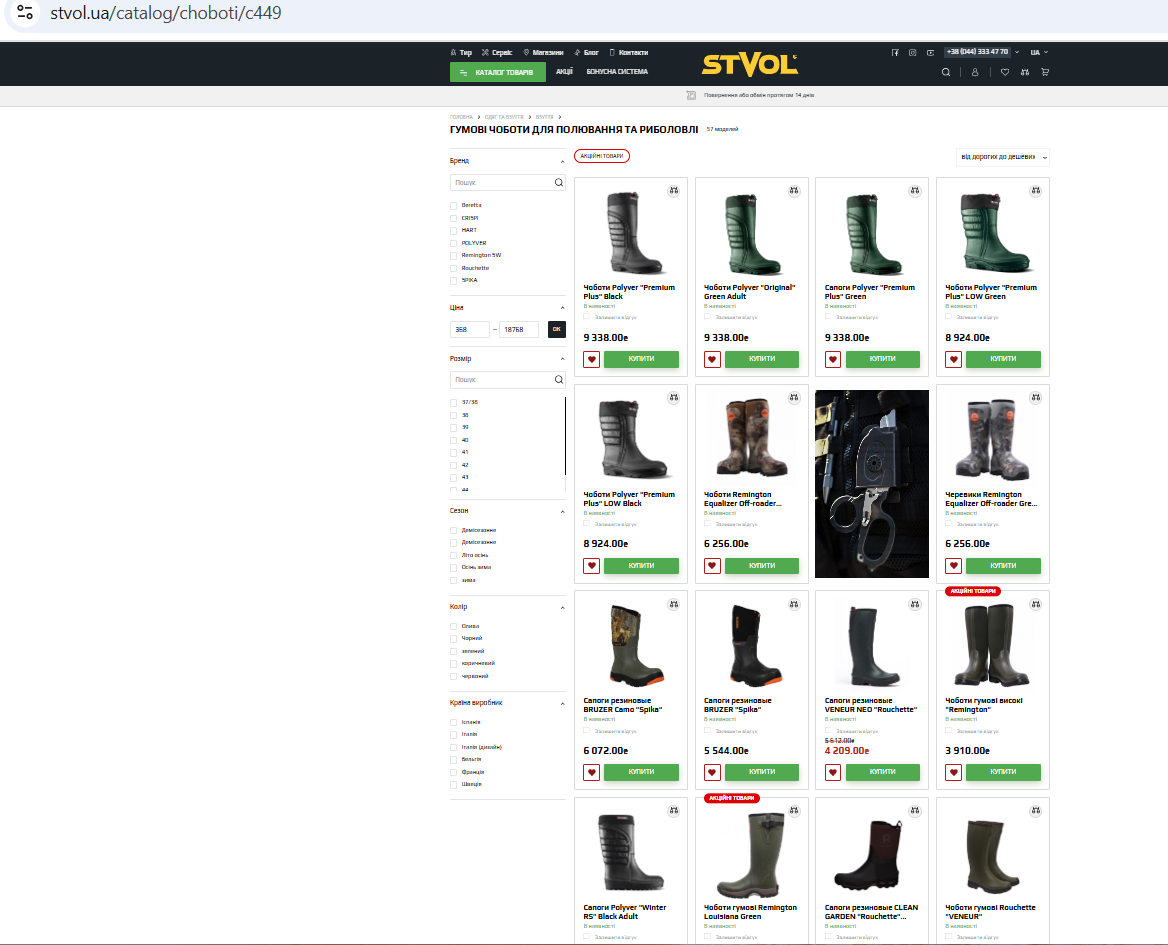Open the Магазини menu item
The image size is (1168, 945).
543,53
